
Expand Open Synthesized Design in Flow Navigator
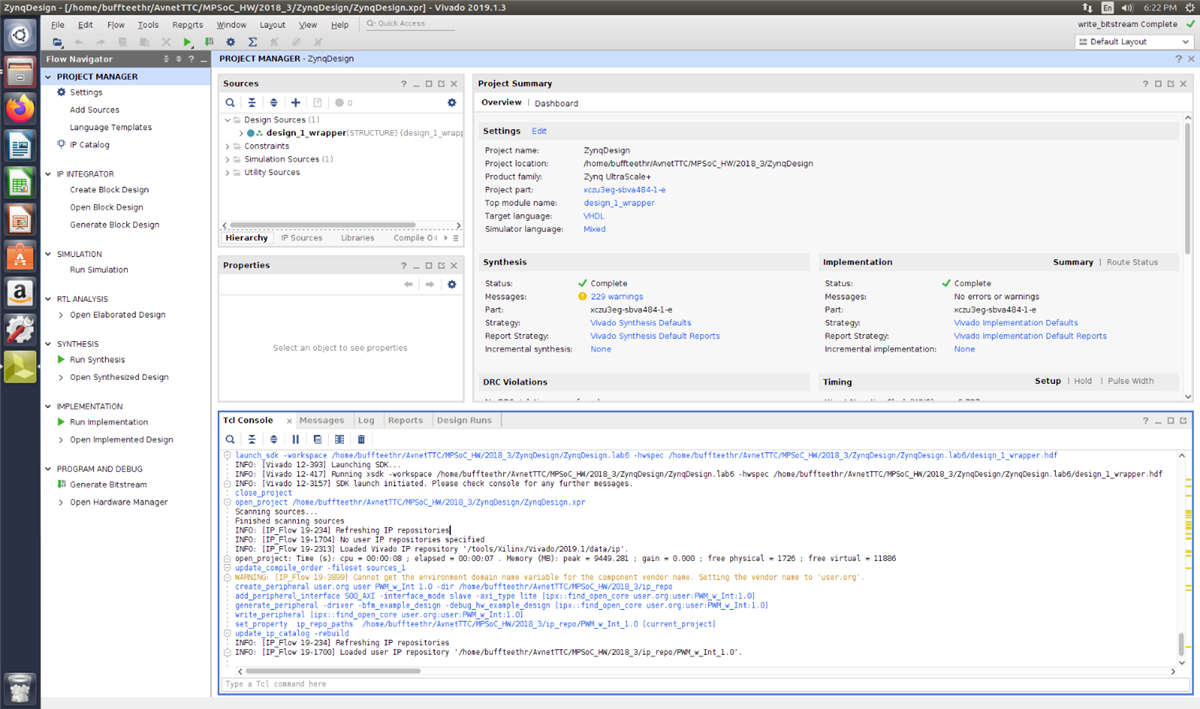tap(60, 378)
